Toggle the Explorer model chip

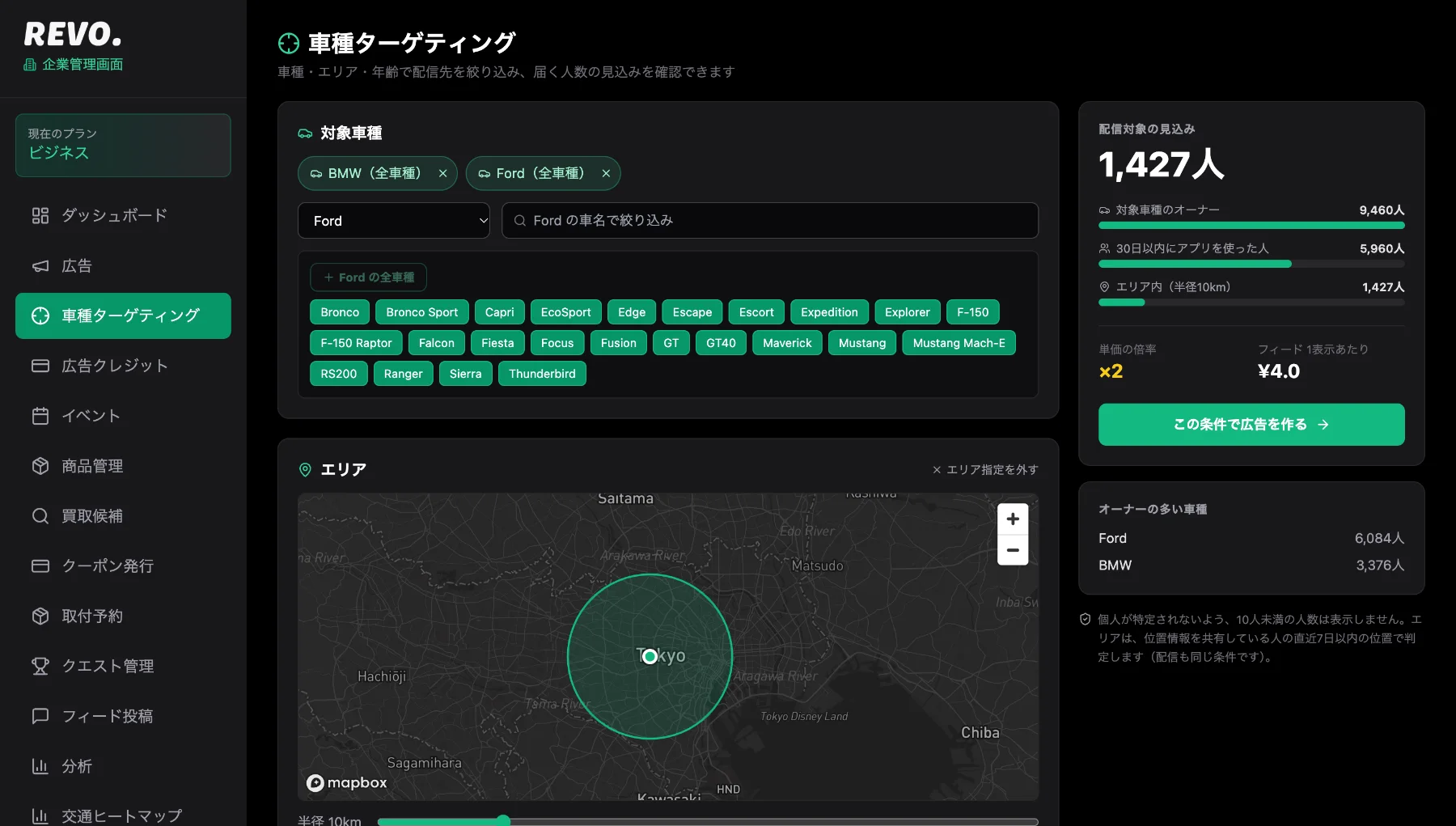(907, 312)
